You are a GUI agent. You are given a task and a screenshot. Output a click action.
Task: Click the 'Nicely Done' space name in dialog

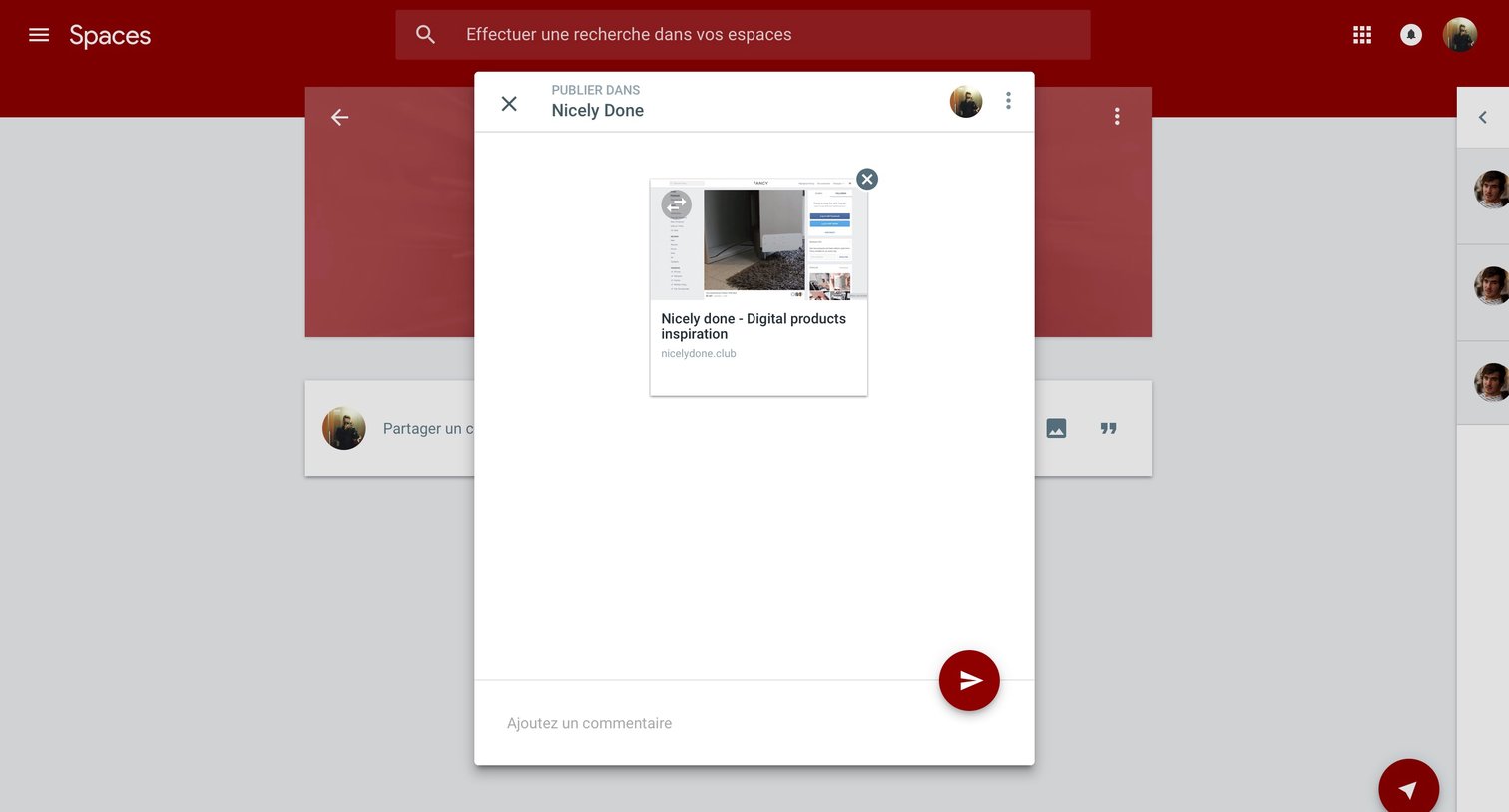point(598,111)
